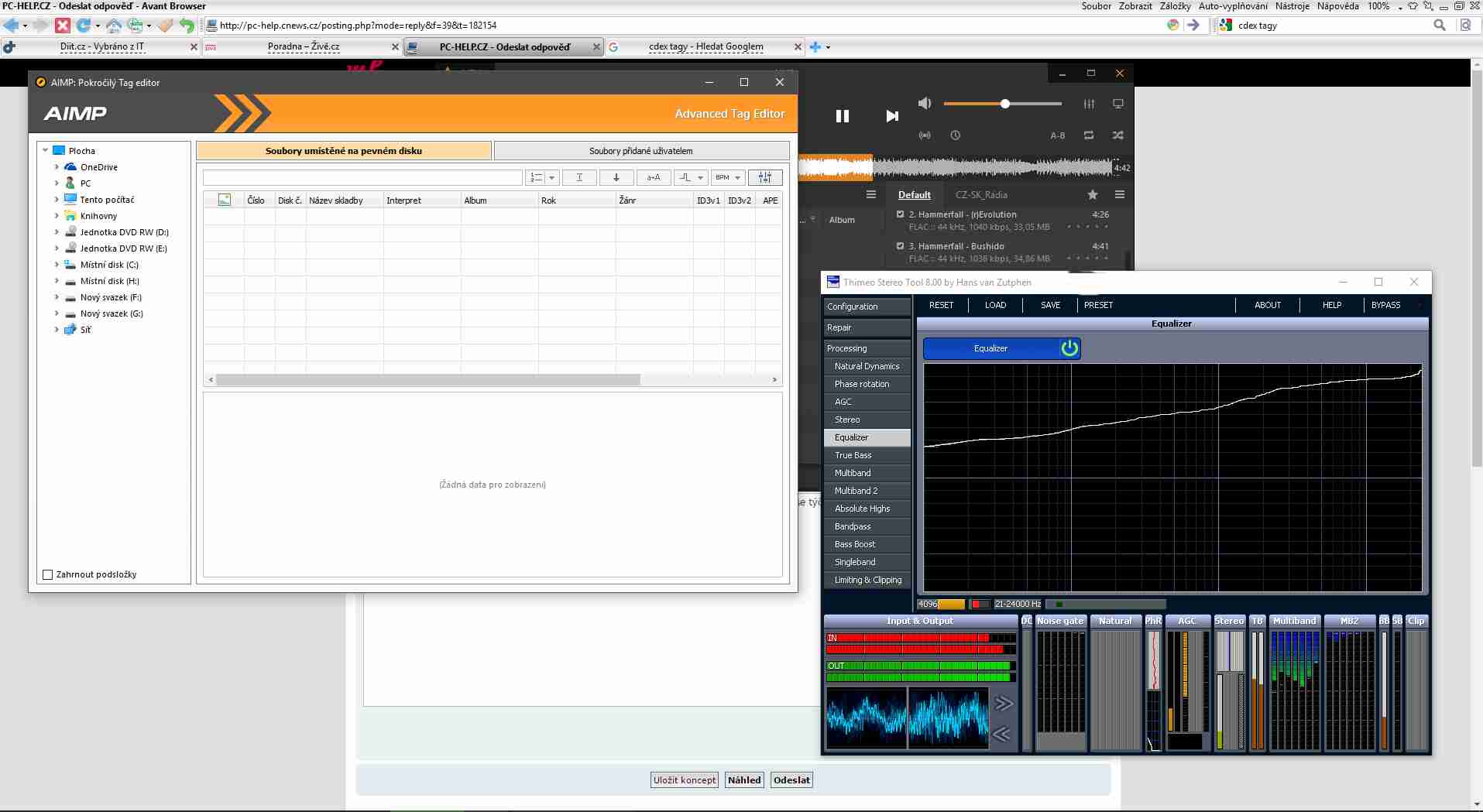This screenshot has width=1483, height=812.
Task: Select the Default playlist tab
Action: 914,195
